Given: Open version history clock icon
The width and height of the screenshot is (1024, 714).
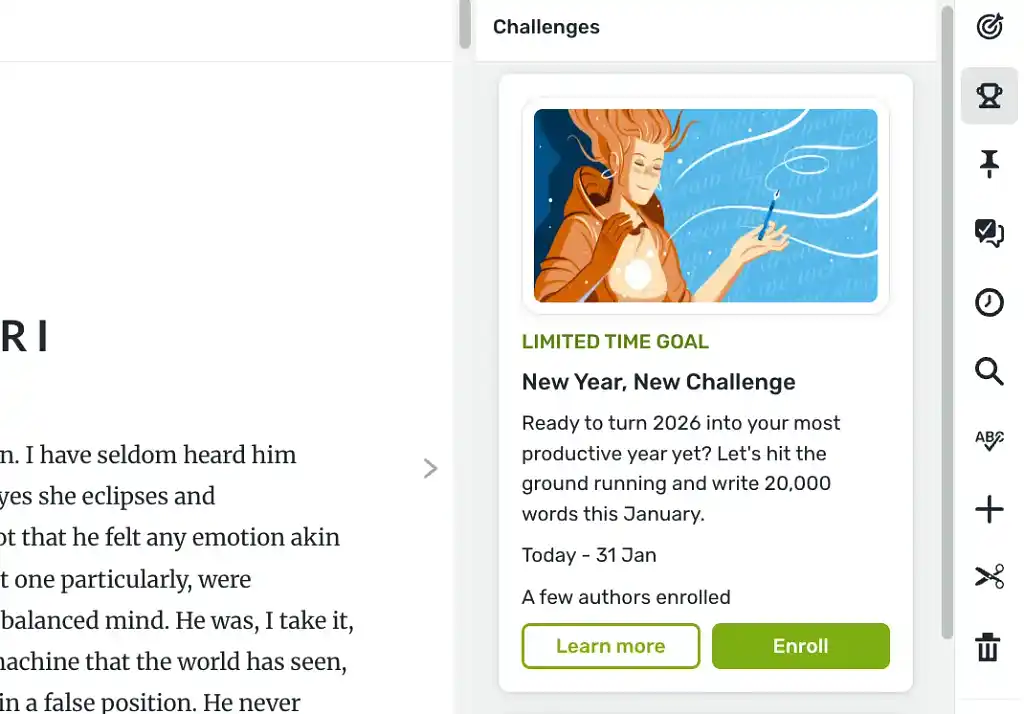Looking at the screenshot, I should point(989,302).
